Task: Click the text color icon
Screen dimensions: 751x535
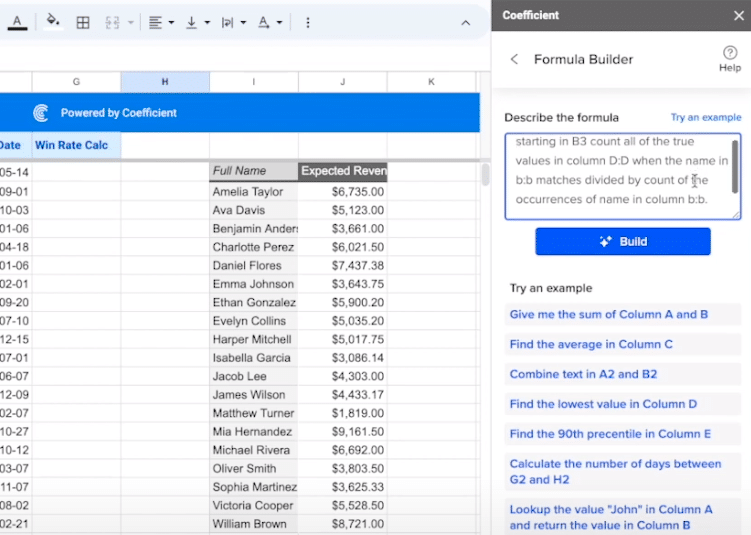Action: (x=18, y=22)
